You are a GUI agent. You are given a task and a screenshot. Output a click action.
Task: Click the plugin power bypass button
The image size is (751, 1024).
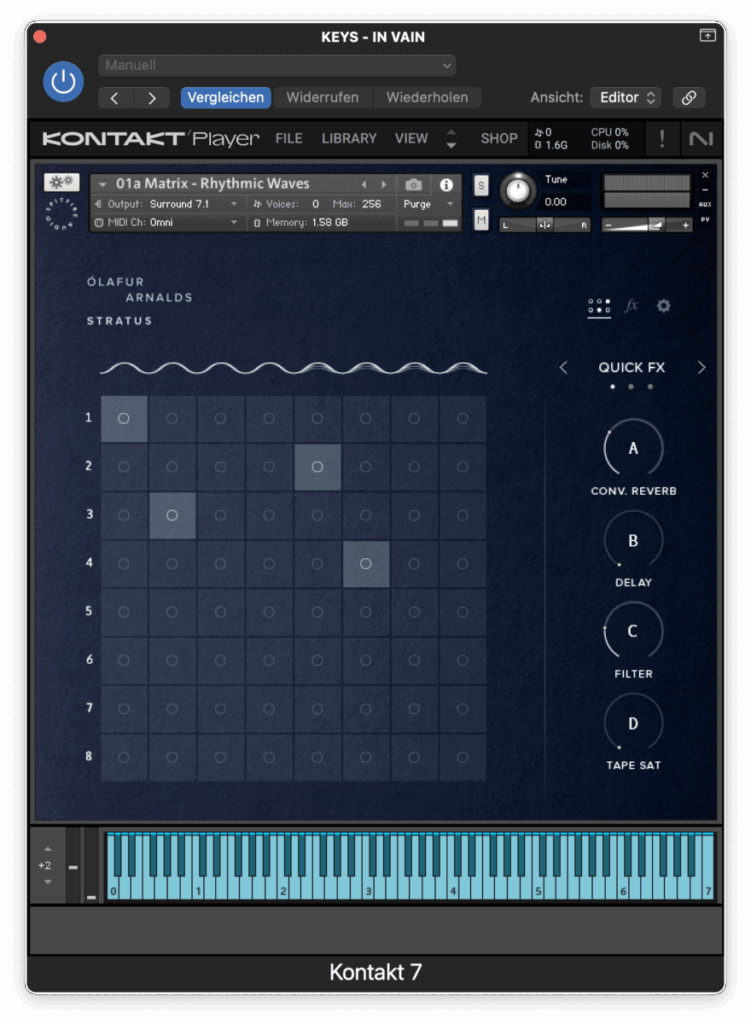pos(63,81)
